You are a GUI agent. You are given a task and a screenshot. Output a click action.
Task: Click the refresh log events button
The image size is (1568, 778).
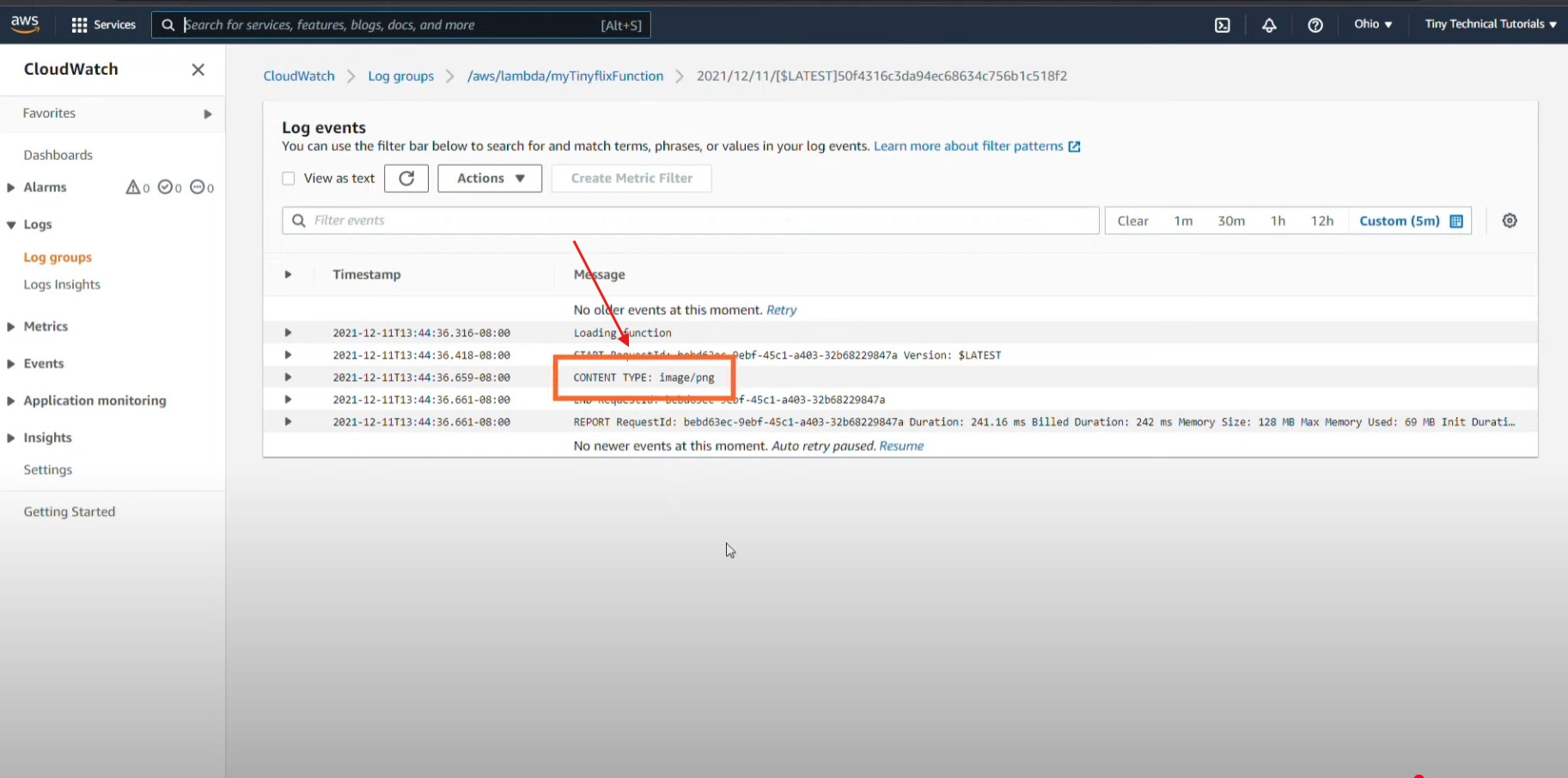(406, 178)
